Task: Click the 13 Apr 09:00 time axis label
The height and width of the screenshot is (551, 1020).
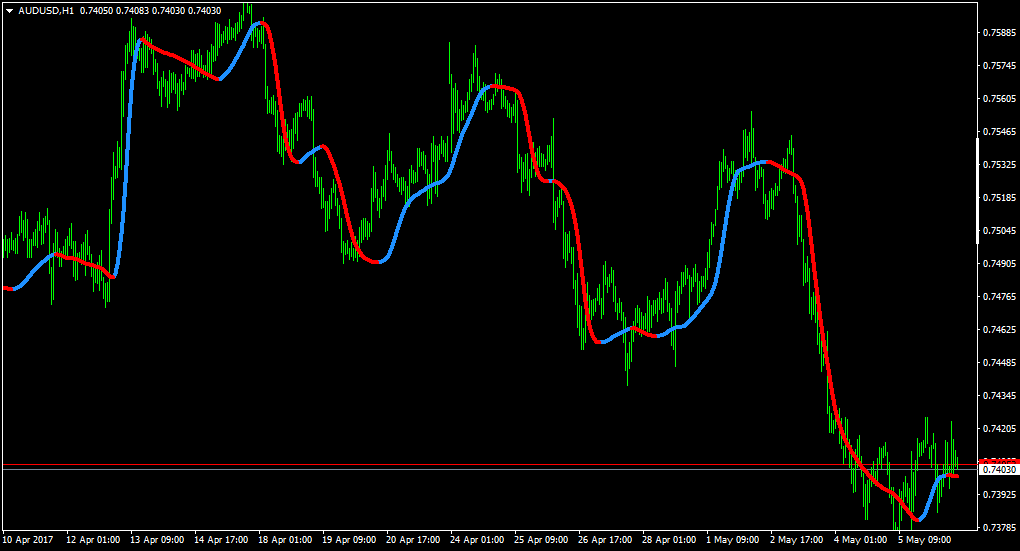Action: point(157,540)
